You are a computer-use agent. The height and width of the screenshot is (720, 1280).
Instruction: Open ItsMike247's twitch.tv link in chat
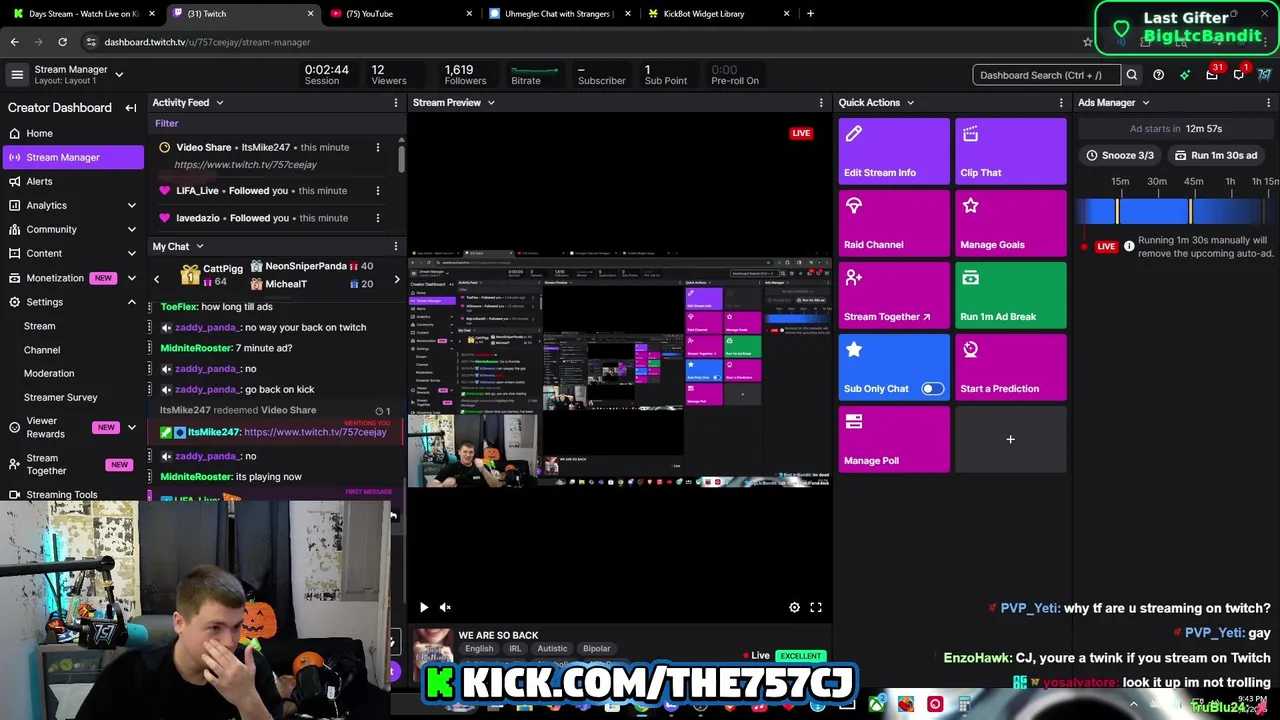click(315, 432)
